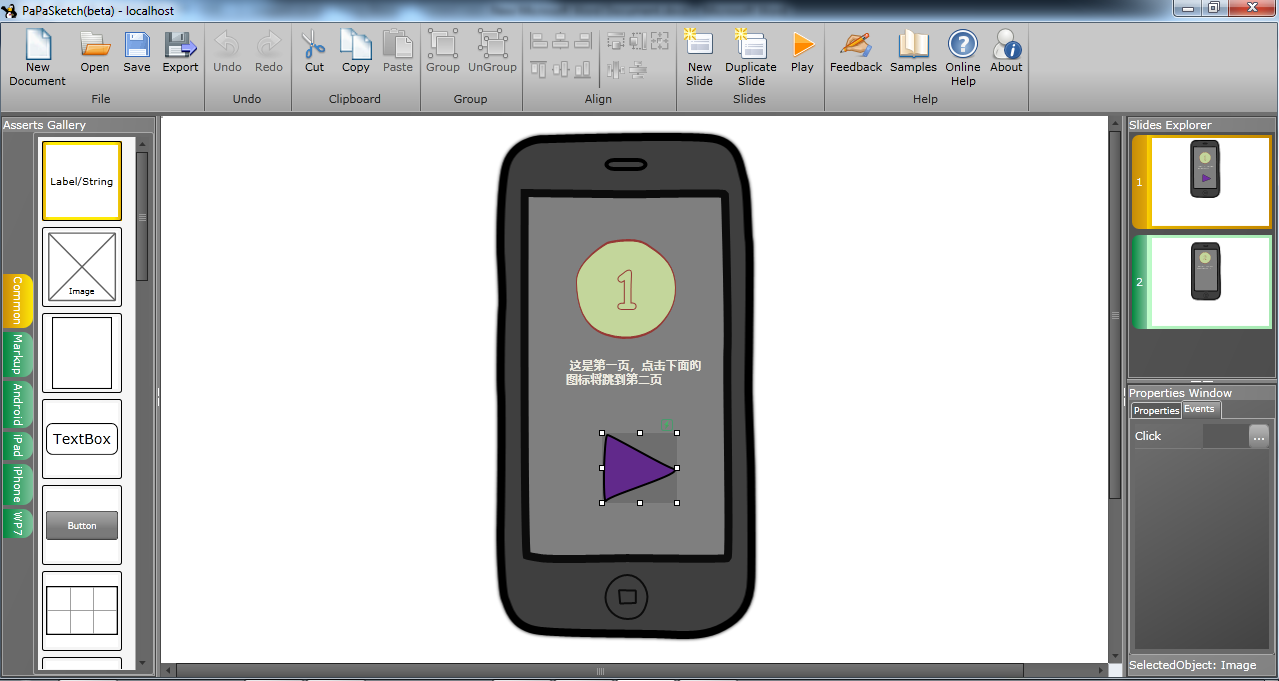Align objects to top edge
1279x681 pixels.
pyautogui.click(x=539, y=69)
